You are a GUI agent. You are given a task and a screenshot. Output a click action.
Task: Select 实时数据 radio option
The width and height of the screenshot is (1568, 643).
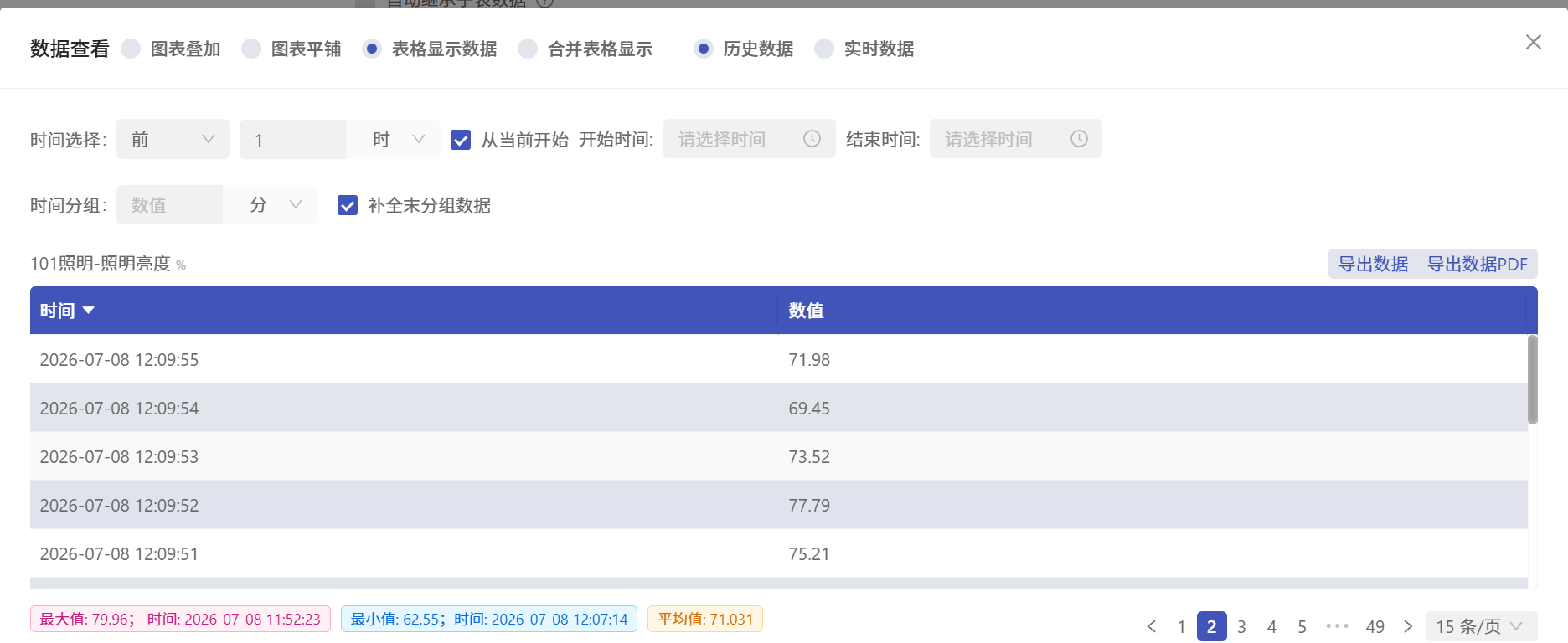tap(824, 49)
